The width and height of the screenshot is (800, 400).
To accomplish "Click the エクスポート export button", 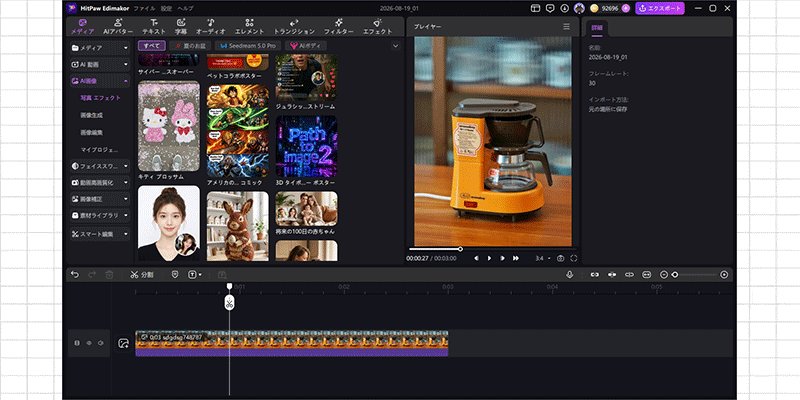I will pyautogui.click(x=660, y=8).
